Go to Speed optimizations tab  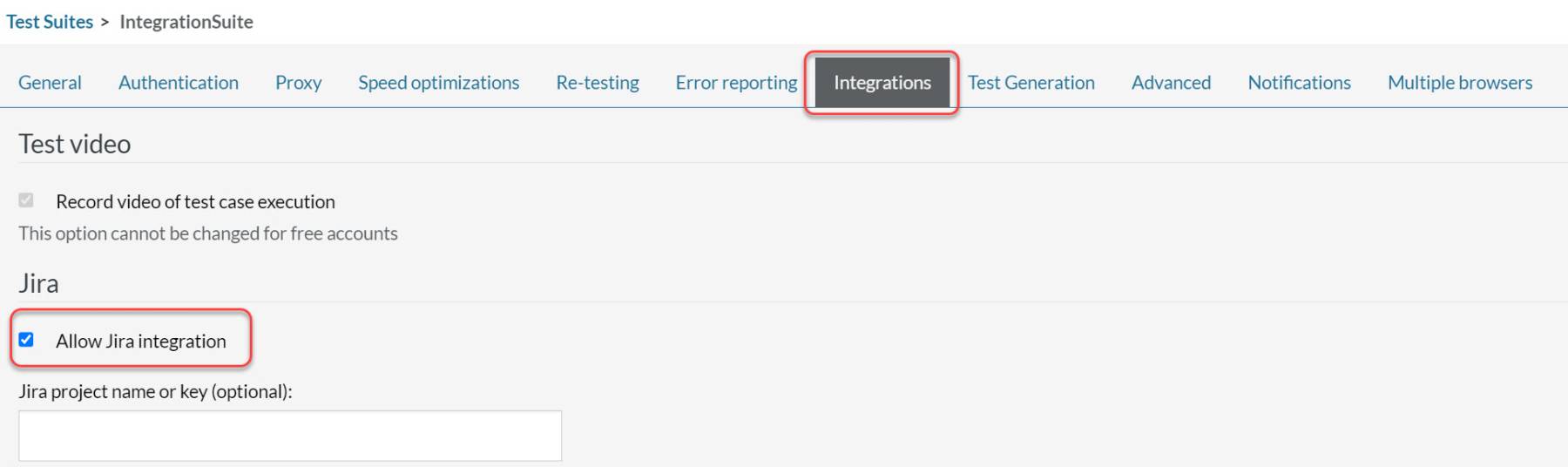coord(438,83)
